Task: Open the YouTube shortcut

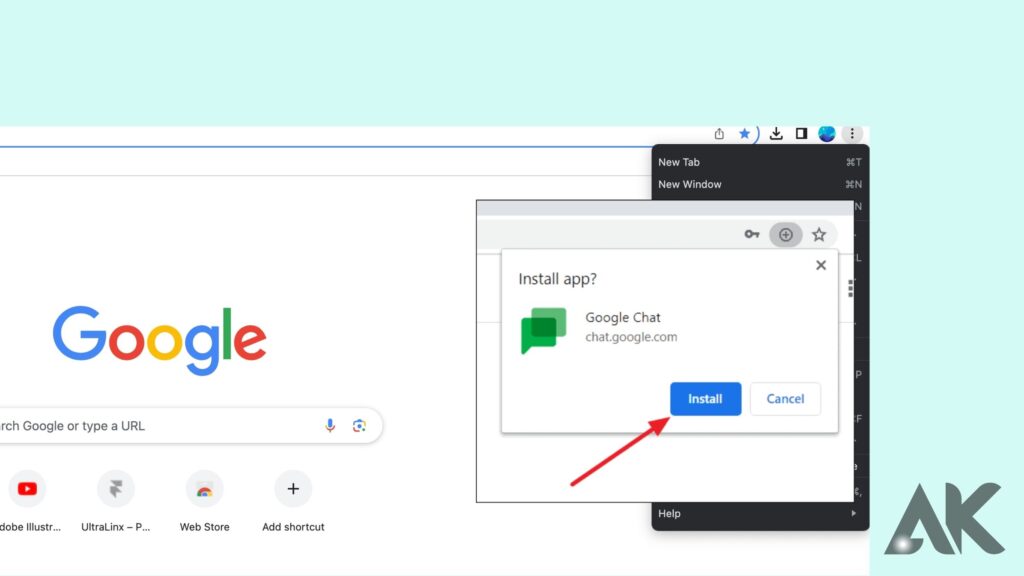Action: [27, 488]
